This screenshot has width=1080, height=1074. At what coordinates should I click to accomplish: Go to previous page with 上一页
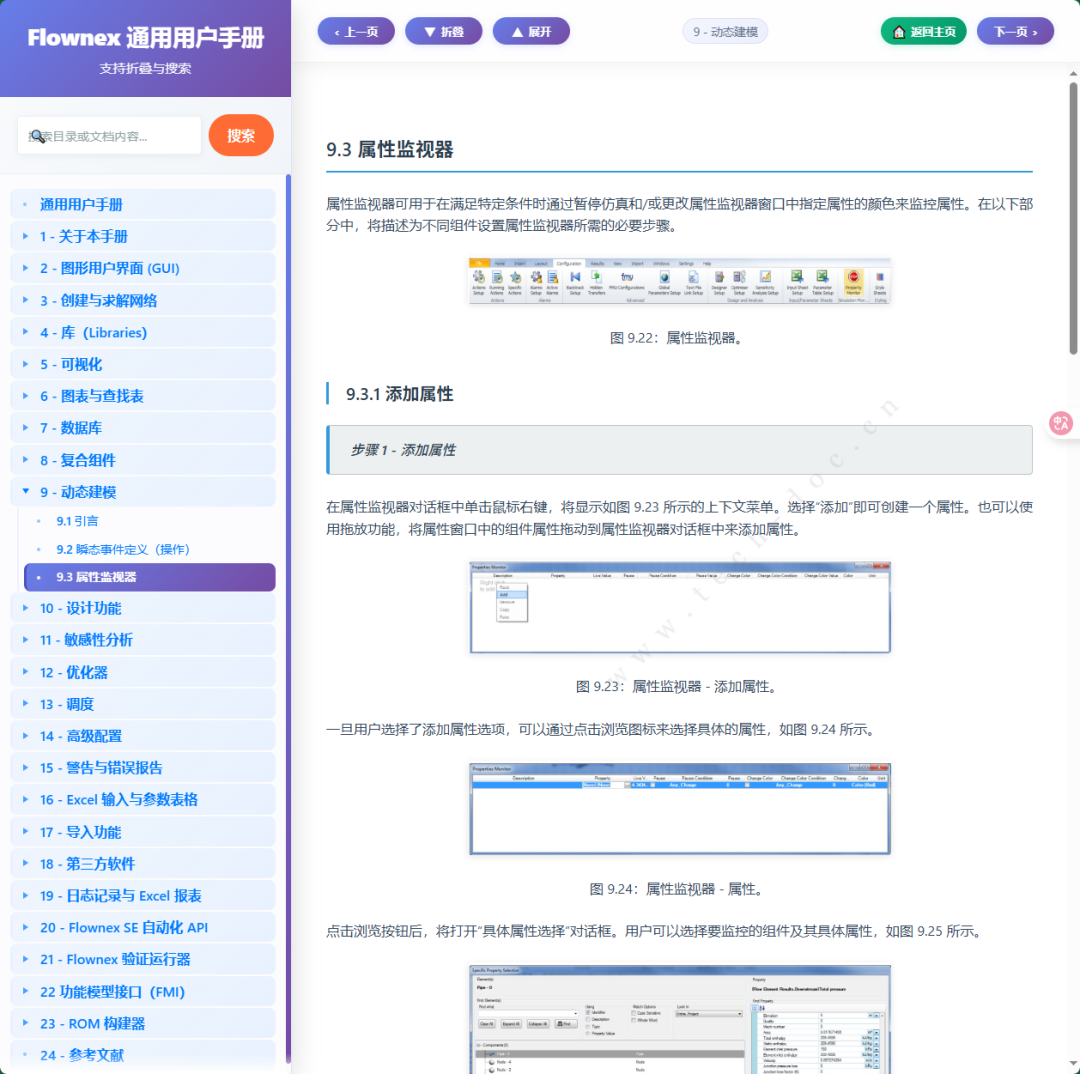point(356,31)
